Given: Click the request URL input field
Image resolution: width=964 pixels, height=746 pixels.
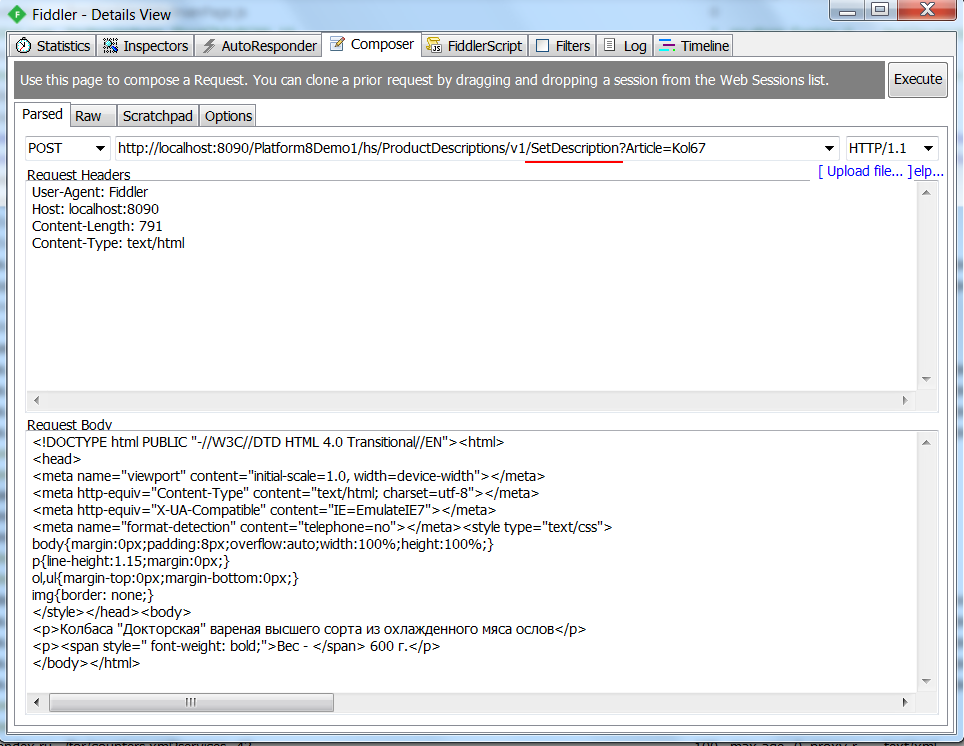Looking at the screenshot, I should tap(470, 148).
